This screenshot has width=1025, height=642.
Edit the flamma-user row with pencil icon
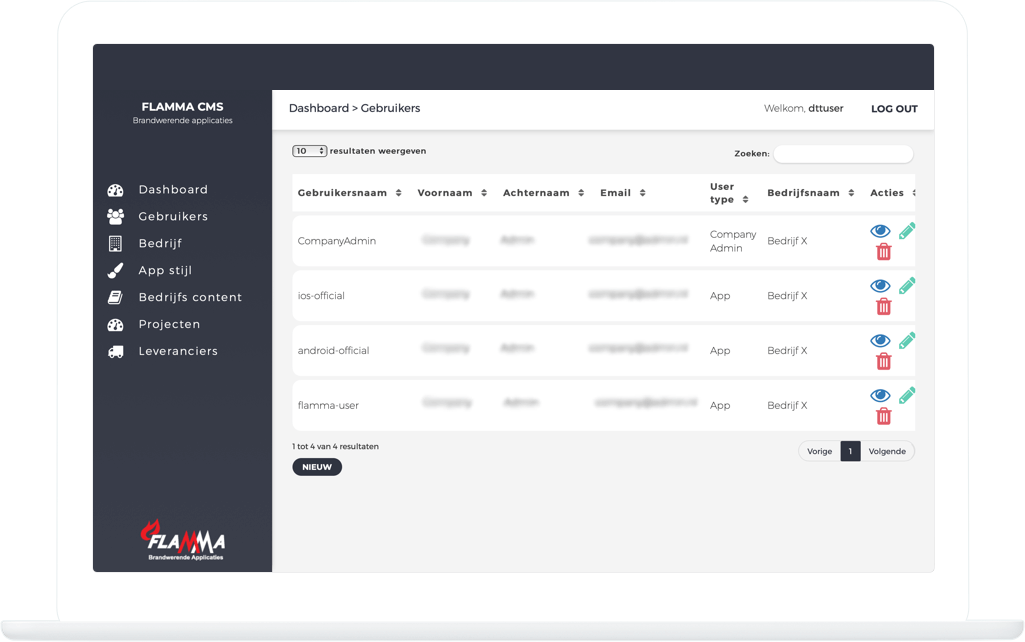(907, 396)
